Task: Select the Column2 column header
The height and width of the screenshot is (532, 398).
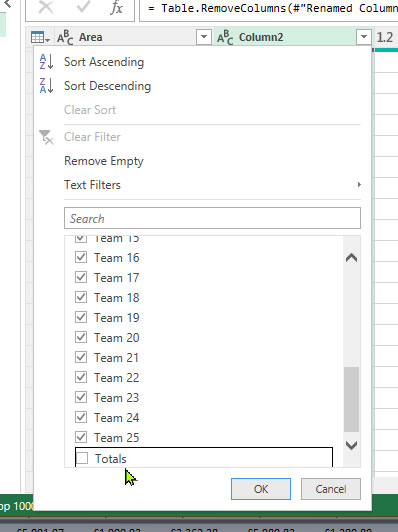Action: click(294, 37)
